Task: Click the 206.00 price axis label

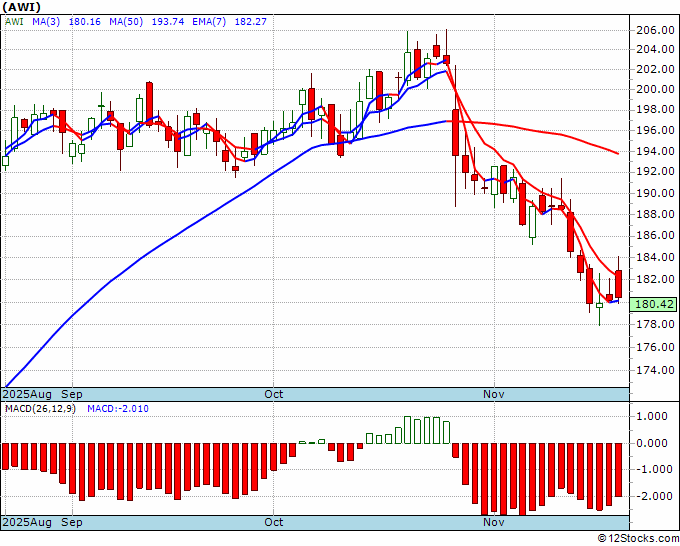Action: click(x=655, y=30)
